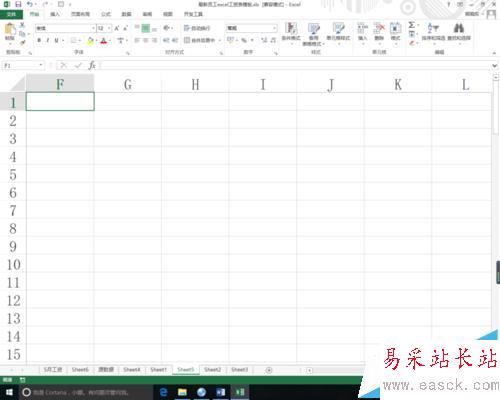Select the Center alignment icon
The image size is (500, 400).
click(x=146, y=40)
